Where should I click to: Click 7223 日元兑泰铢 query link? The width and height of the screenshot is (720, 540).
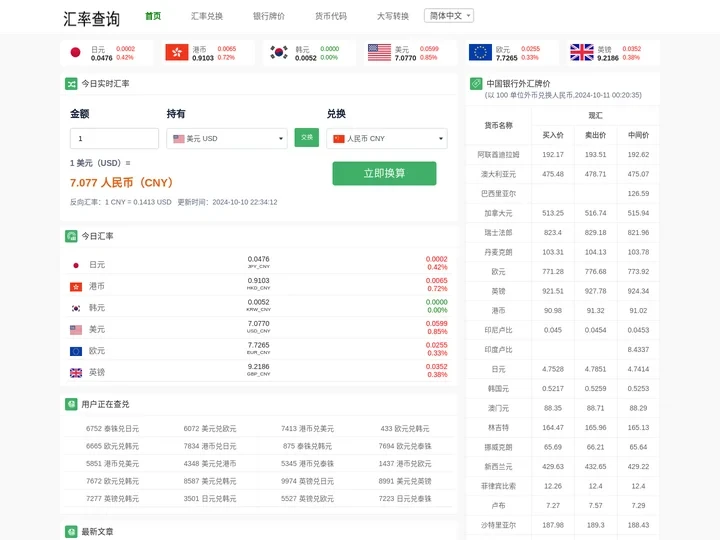[405, 498]
